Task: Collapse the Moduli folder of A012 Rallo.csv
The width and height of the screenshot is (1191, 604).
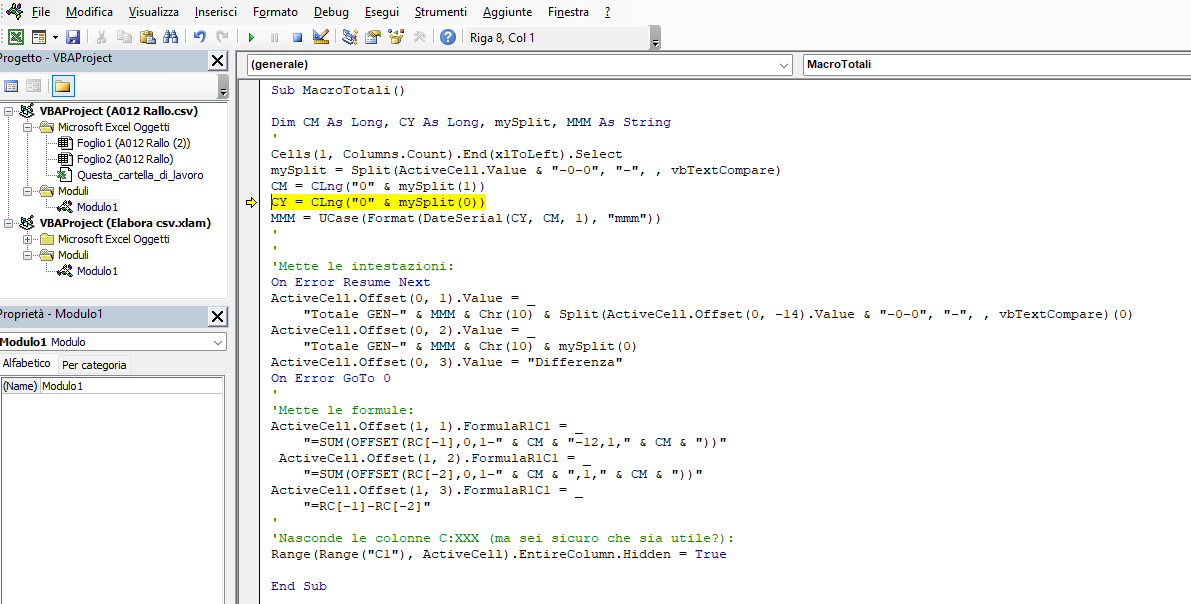Action: pyautogui.click(x=27, y=191)
